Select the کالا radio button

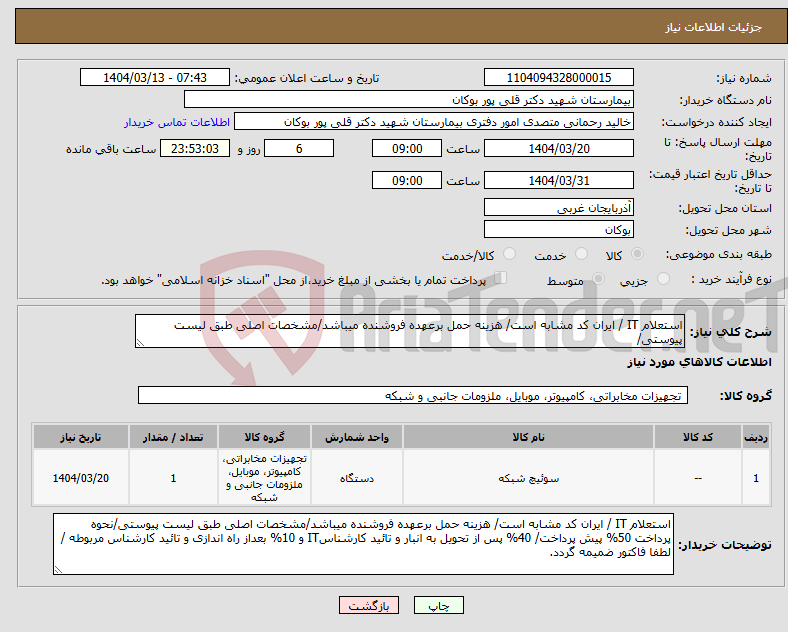pyautogui.click(x=637, y=254)
